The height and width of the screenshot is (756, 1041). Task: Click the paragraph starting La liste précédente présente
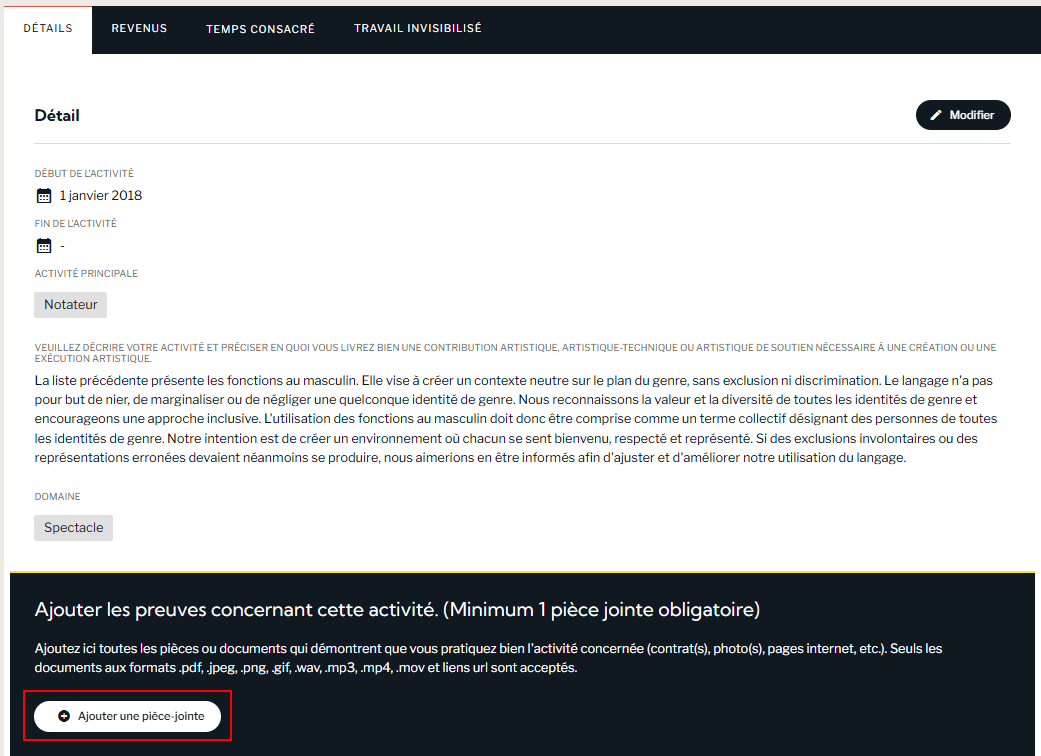(516, 419)
